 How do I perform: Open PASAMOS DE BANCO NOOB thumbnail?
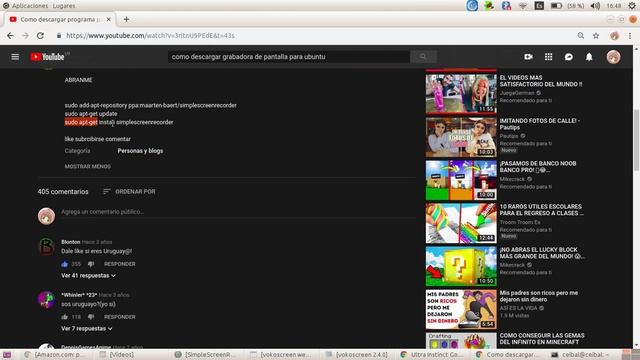tap(461, 180)
